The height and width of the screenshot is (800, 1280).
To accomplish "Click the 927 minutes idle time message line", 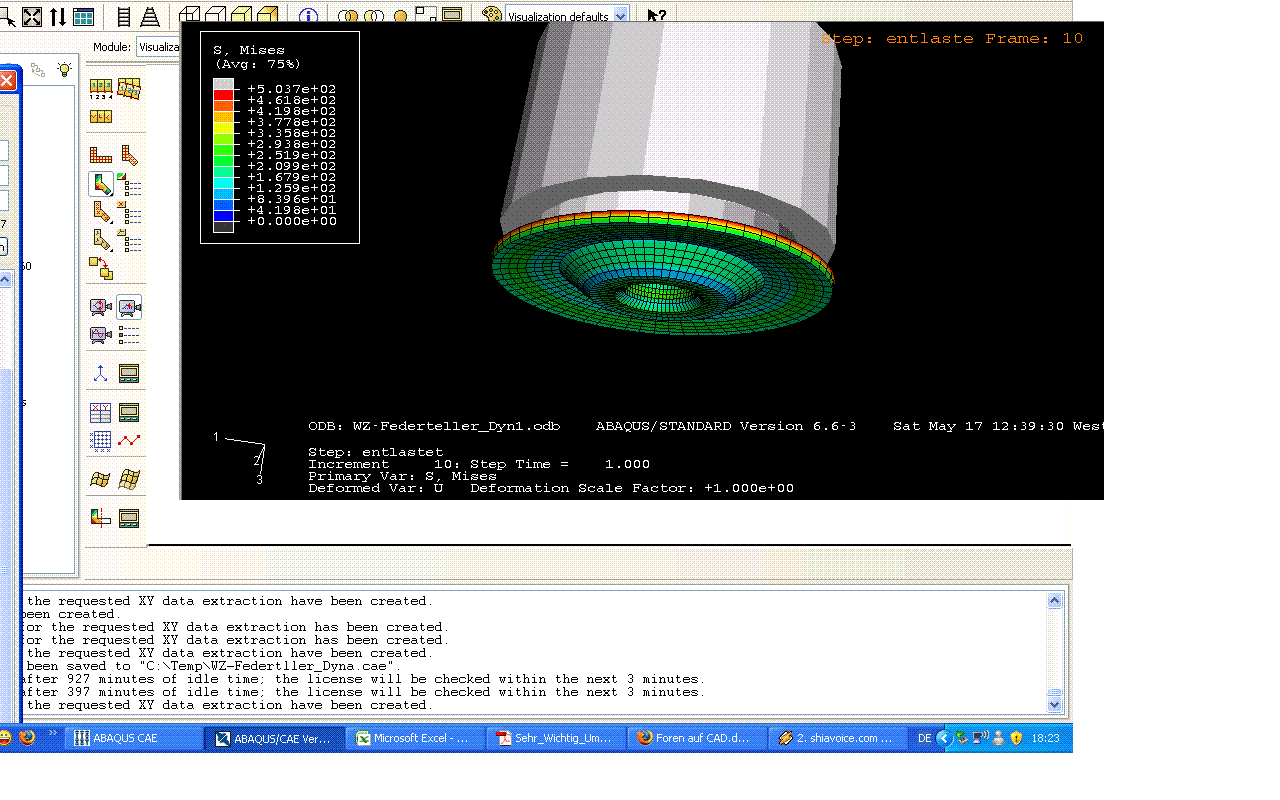I will coord(362,679).
